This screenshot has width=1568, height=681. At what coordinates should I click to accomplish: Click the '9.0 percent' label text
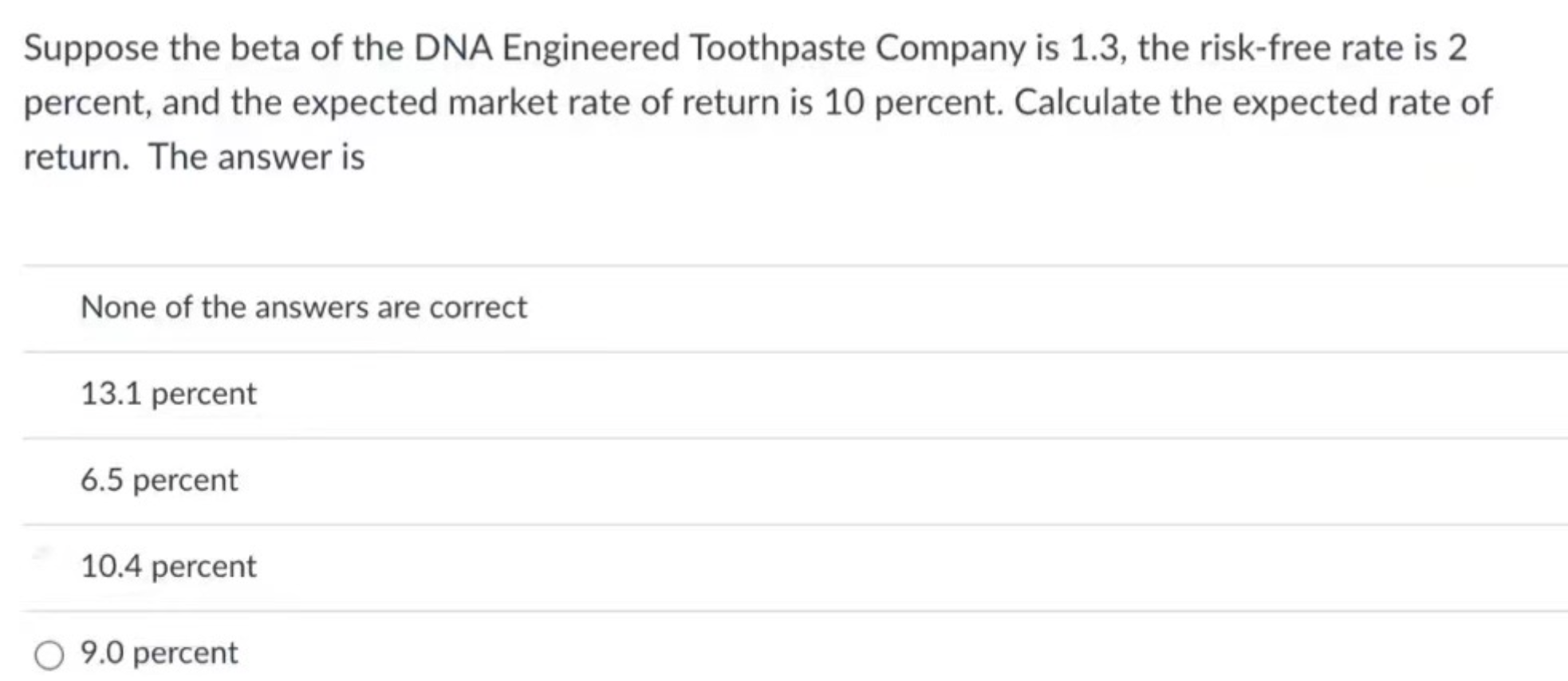(x=159, y=653)
